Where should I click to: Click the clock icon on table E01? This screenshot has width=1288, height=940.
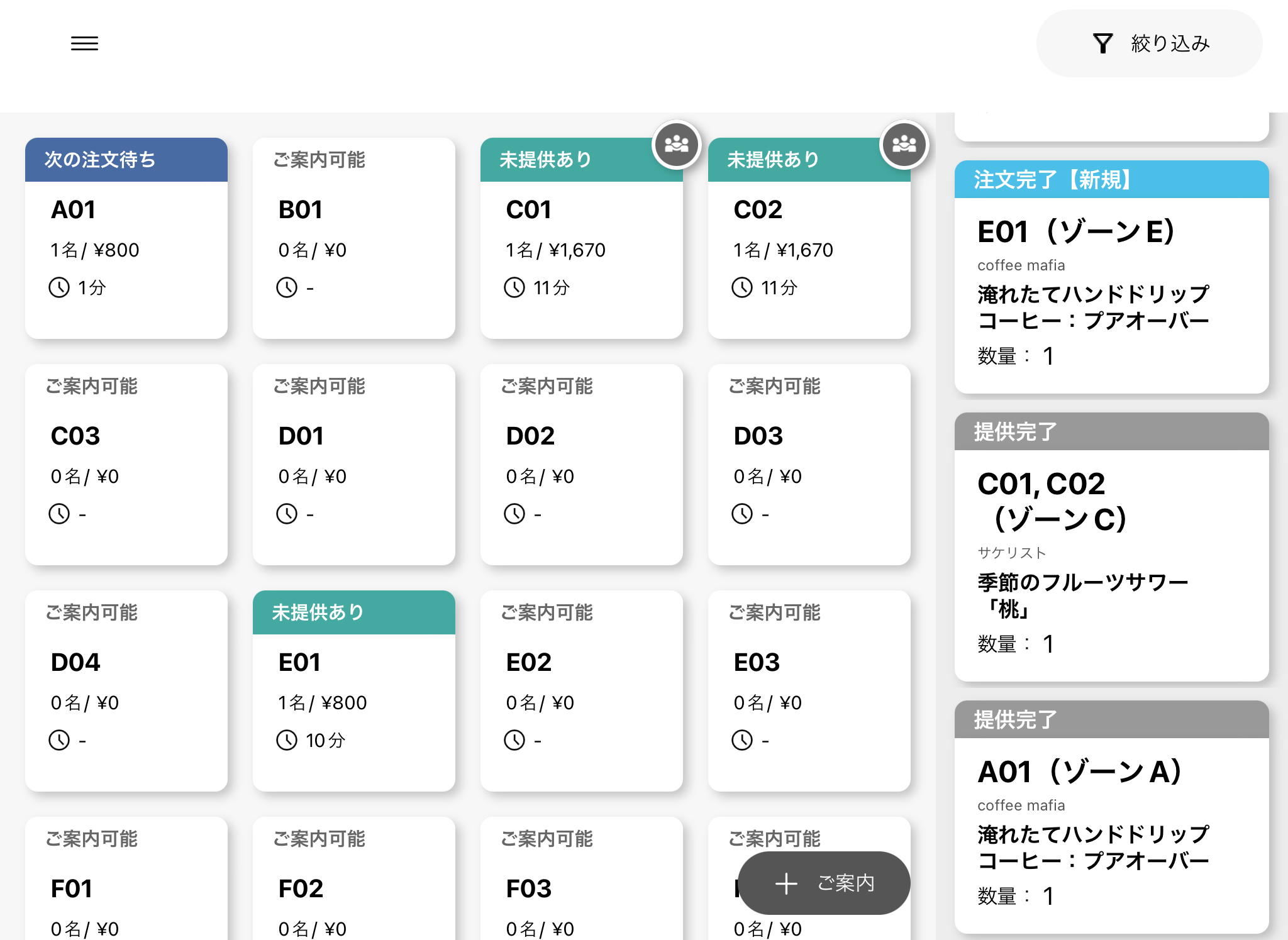pos(287,740)
